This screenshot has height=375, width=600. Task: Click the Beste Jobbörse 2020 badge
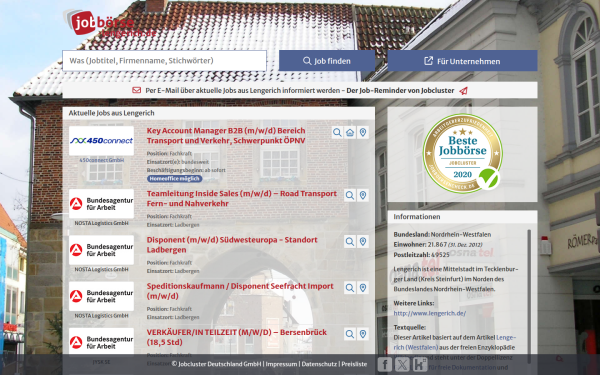[x=462, y=153]
